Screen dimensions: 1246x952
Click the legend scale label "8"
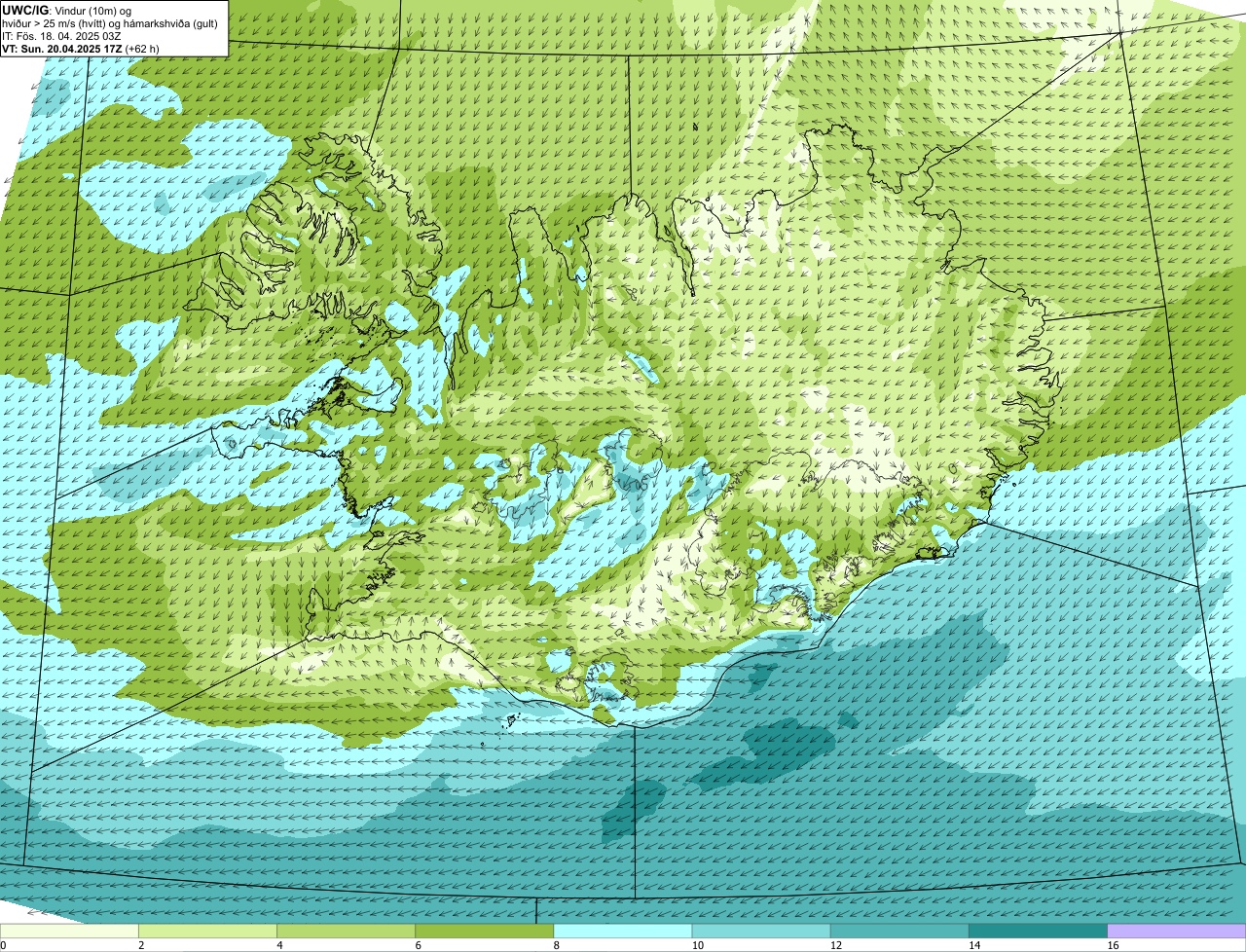557,945
